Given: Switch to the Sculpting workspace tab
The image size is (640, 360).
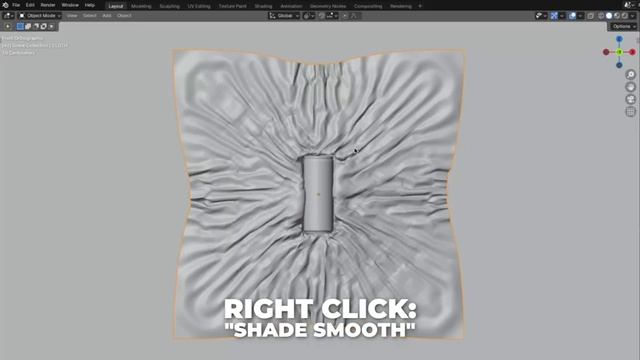Looking at the screenshot, I should pos(169,6).
